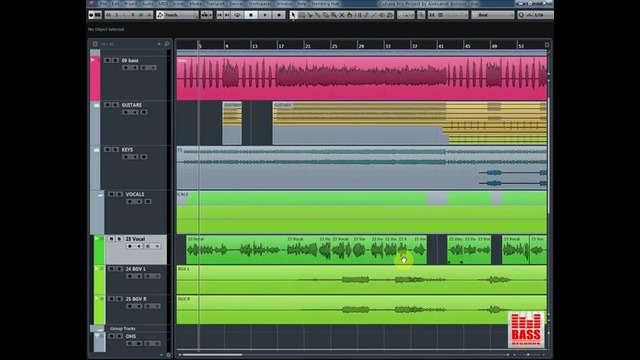The width and height of the screenshot is (640, 360).
Task: Record-enable the 09 bass track
Action: (x=126, y=68)
